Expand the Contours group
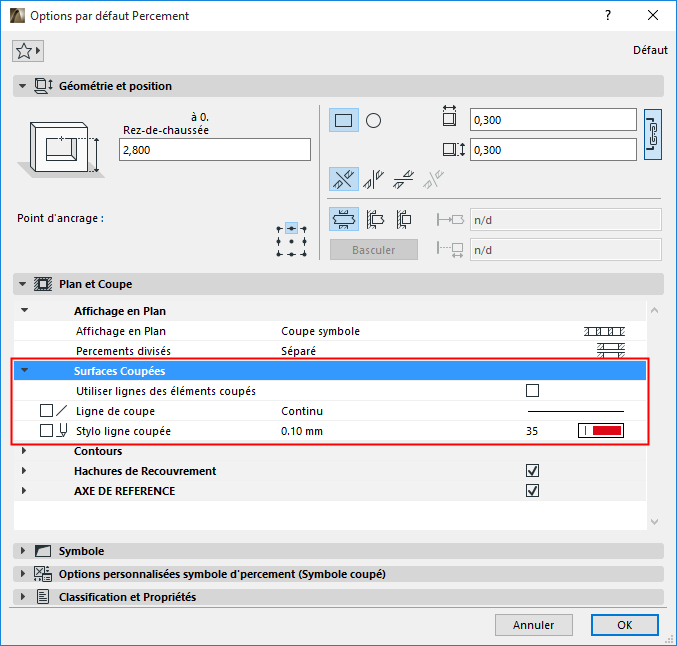 [x=24, y=451]
